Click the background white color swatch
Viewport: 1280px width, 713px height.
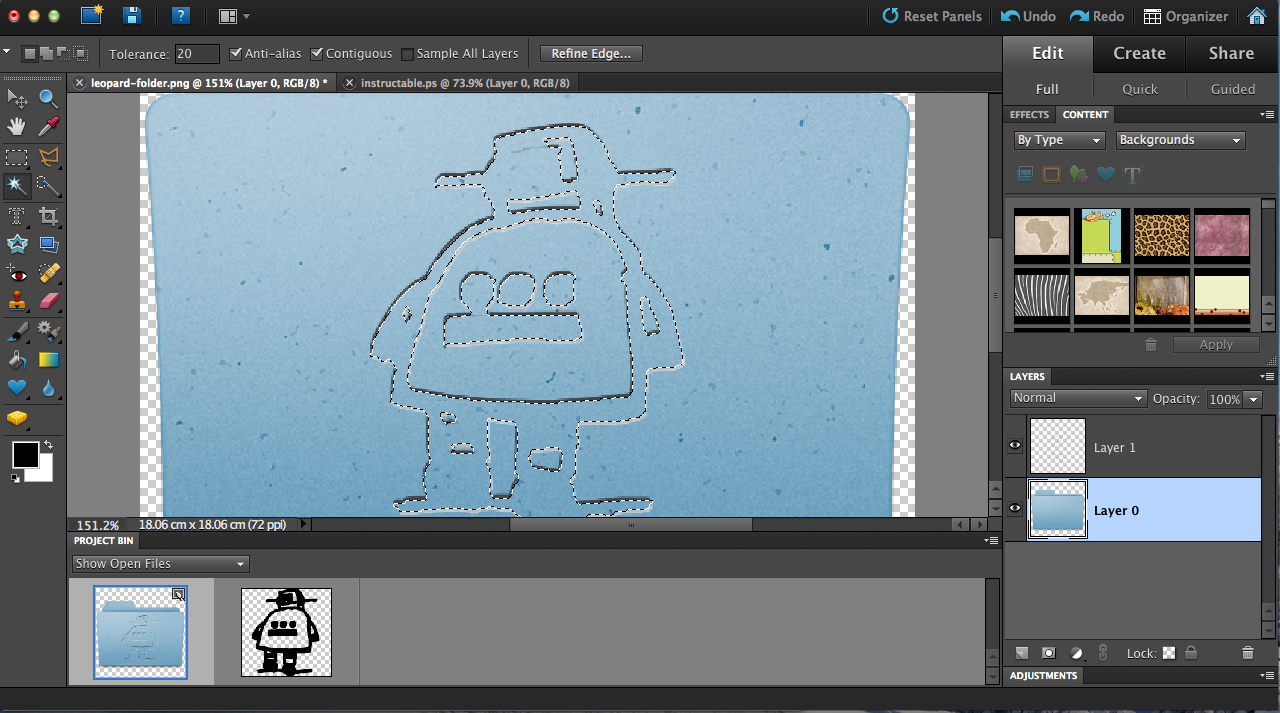click(x=42, y=471)
